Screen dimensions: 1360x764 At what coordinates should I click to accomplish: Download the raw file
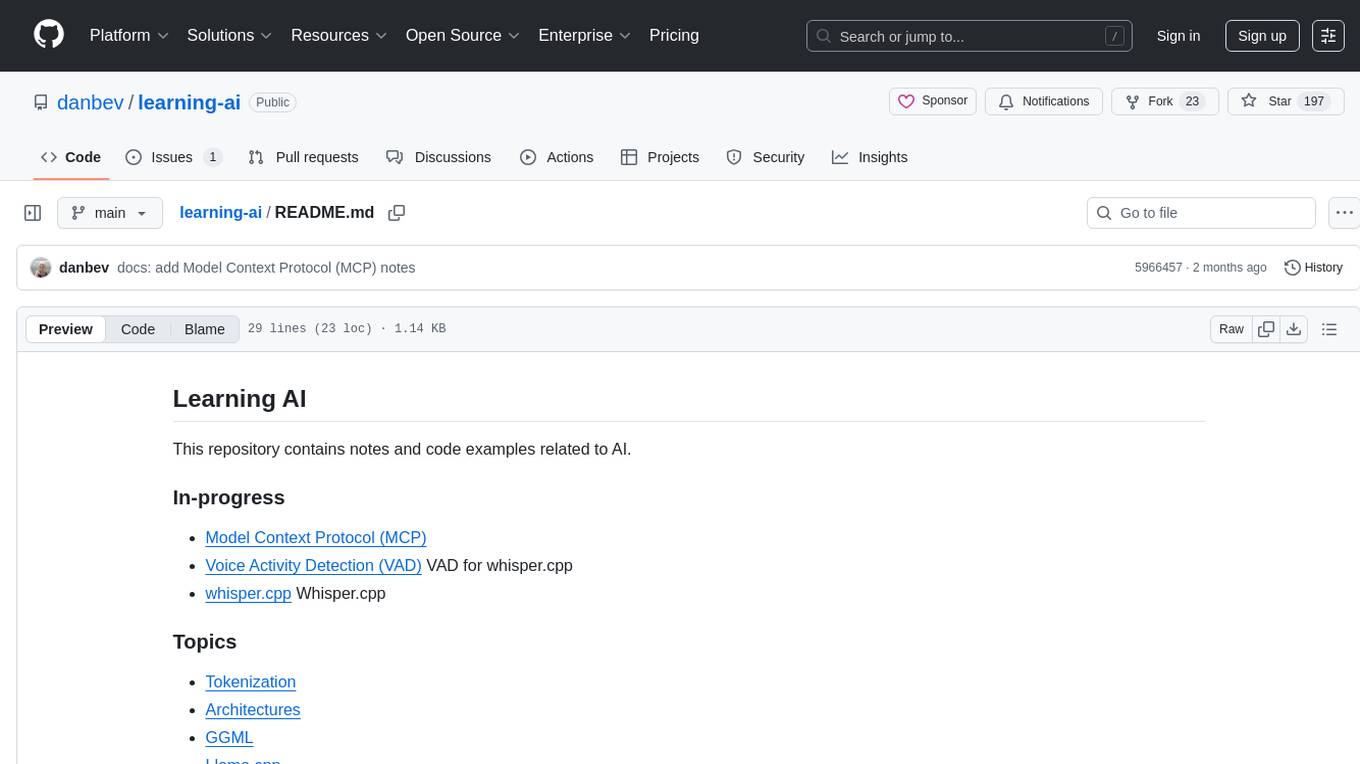(1294, 329)
